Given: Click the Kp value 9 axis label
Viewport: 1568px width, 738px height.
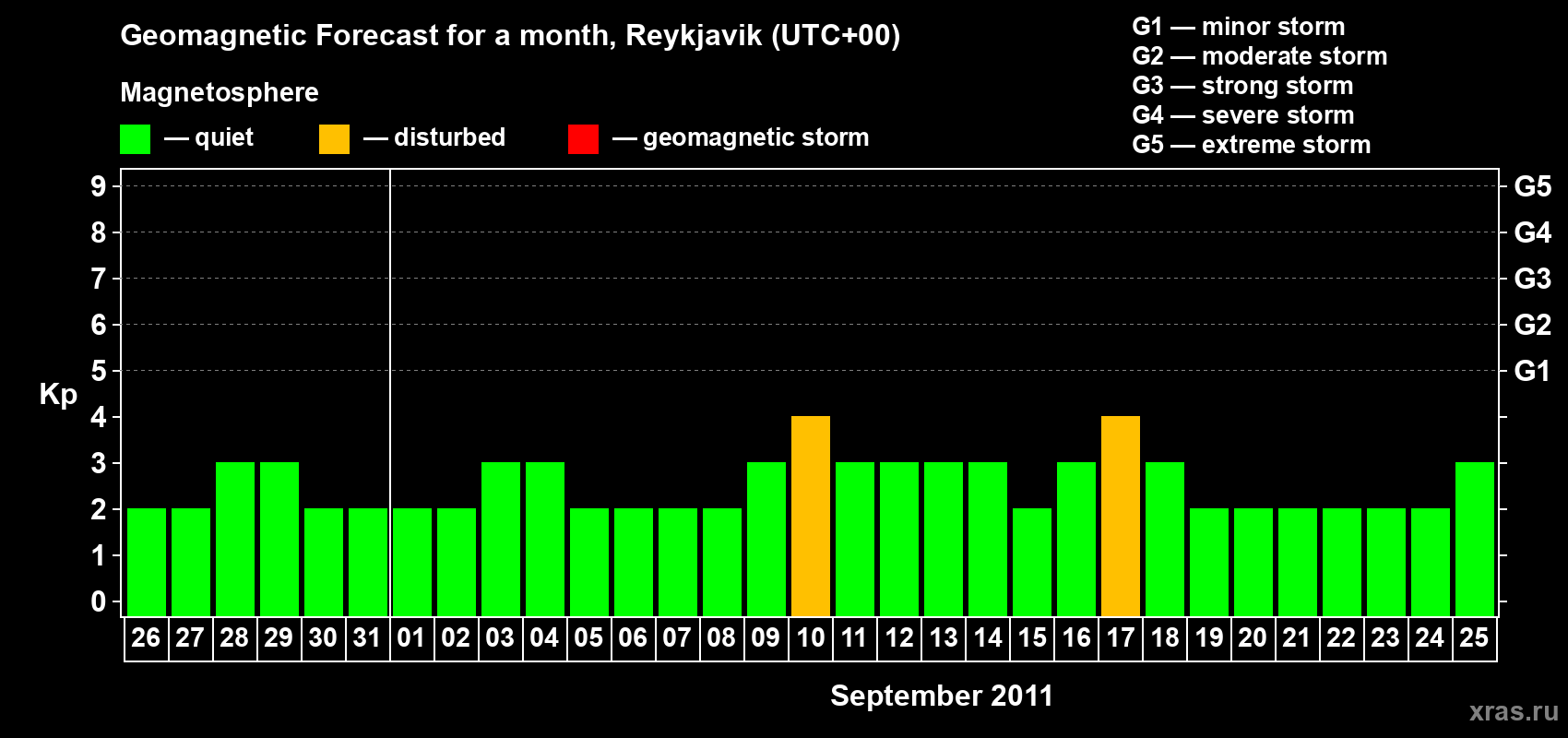Looking at the screenshot, I should coord(99,186).
